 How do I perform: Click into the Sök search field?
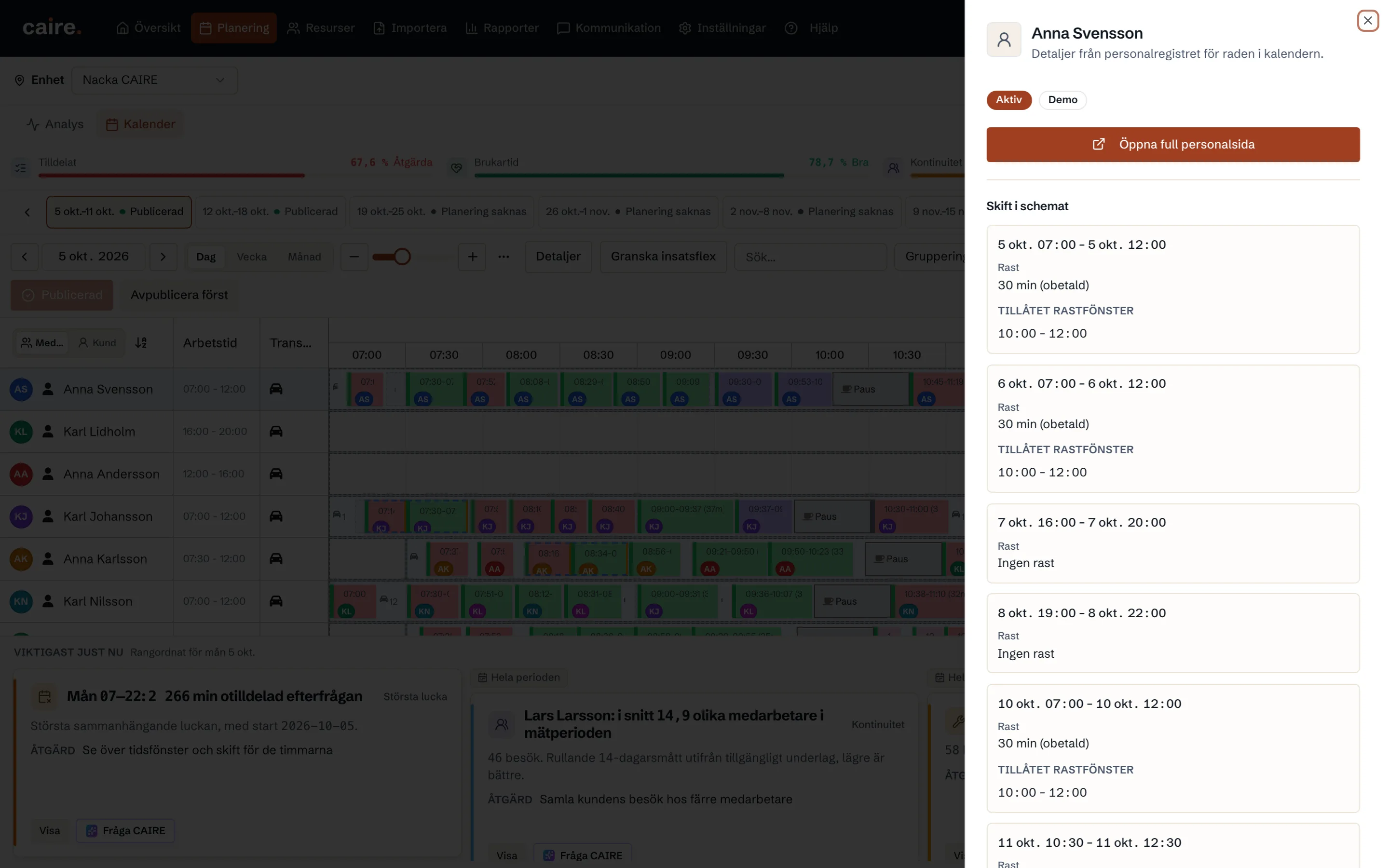810,257
